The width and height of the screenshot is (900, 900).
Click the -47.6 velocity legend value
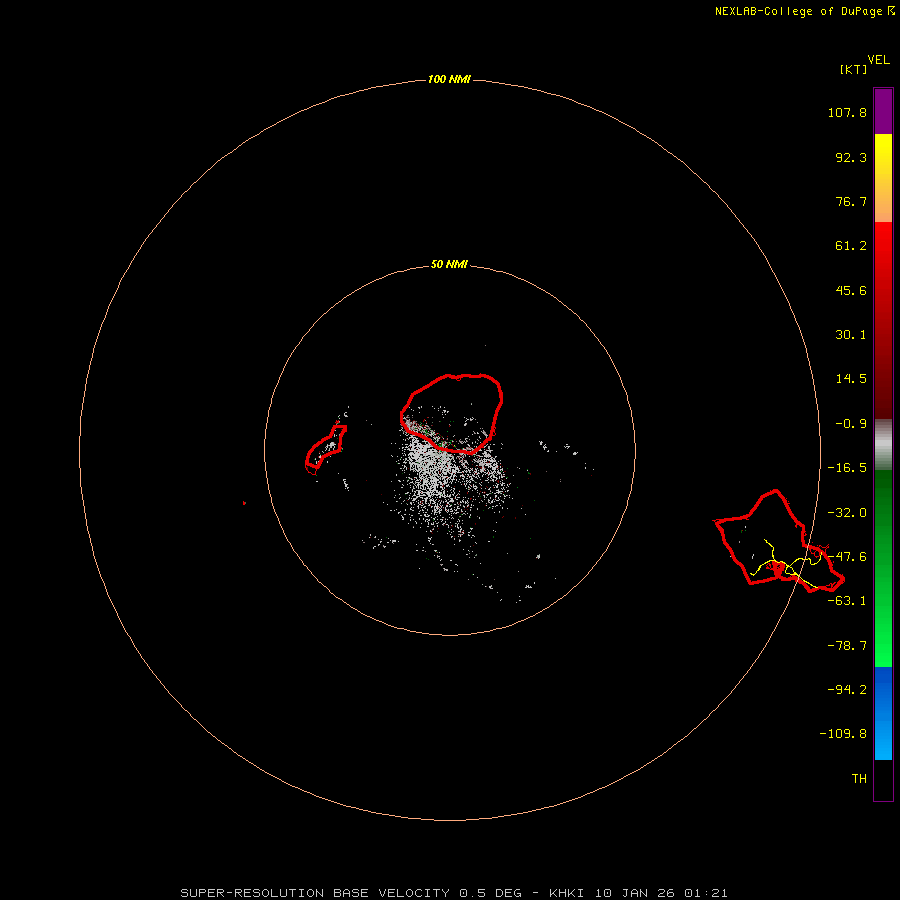pos(847,557)
